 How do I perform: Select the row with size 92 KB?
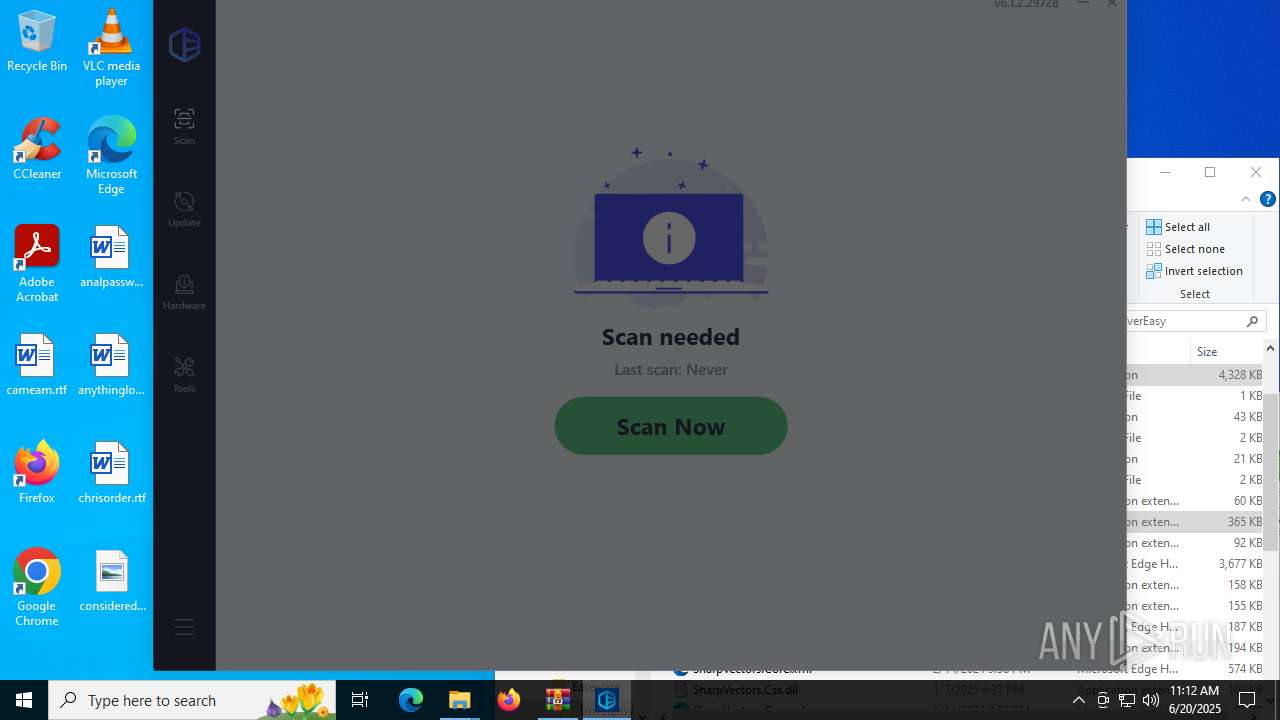pyautogui.click(x=1195, y=543)
